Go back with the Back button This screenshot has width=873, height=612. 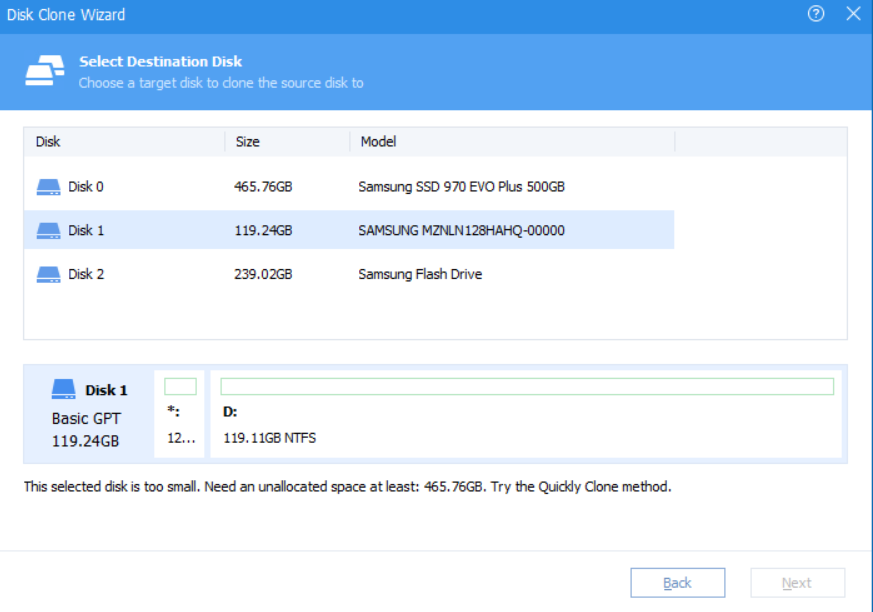(678, 582)
